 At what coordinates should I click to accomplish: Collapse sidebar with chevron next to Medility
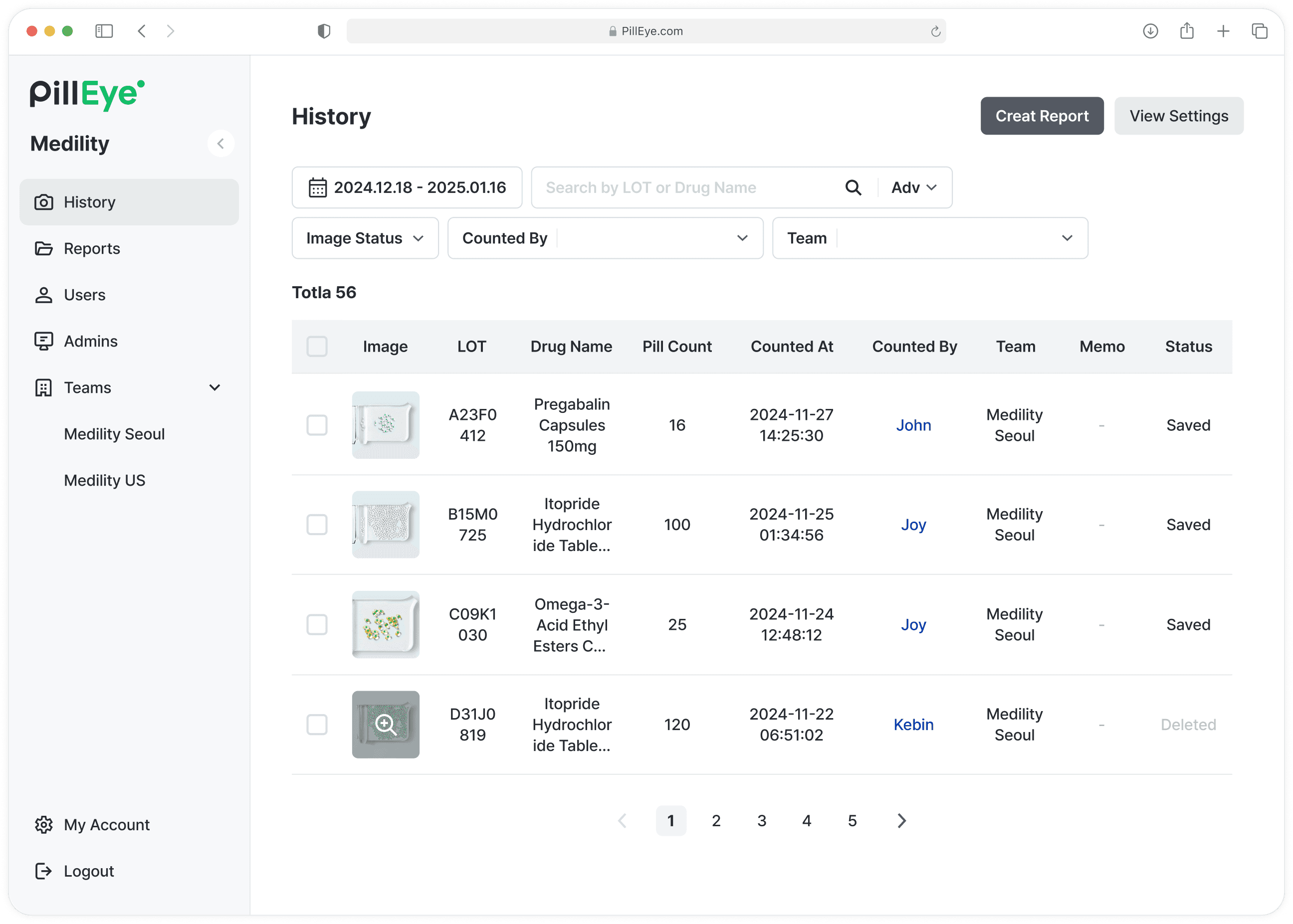(221, 144)
